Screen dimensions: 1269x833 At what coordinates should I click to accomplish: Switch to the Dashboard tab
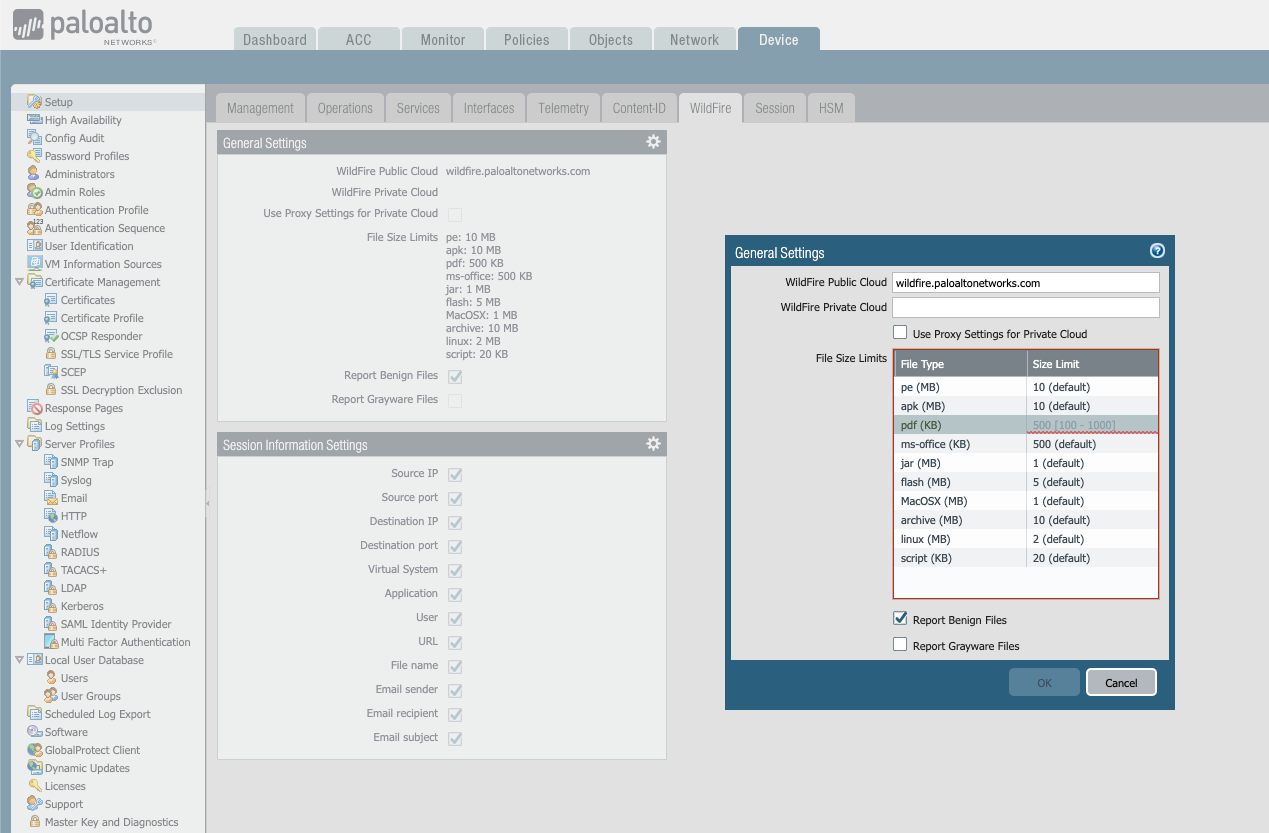tap(275, 39)
